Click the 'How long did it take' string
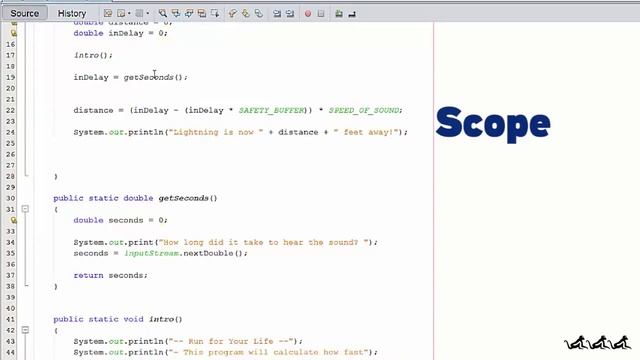Viewport: 640px width, 360px height. coord(264,242)
